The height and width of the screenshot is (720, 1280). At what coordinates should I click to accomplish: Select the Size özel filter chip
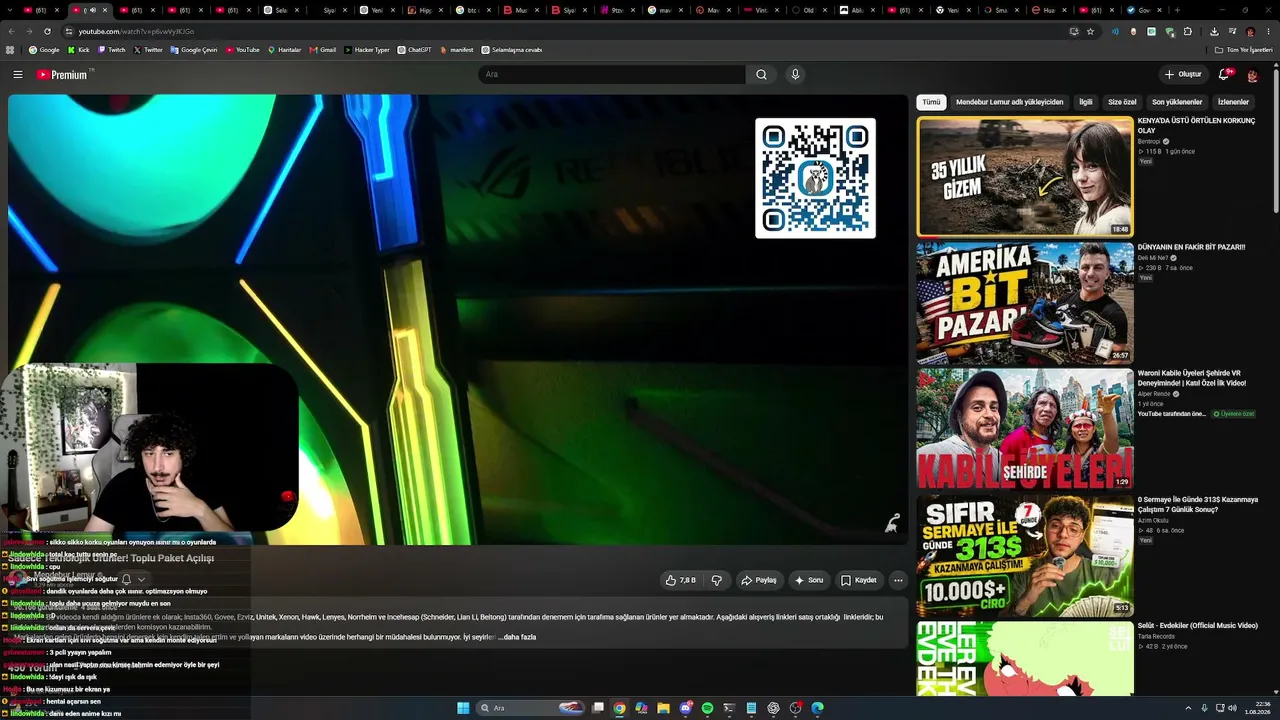point(1122,102)
